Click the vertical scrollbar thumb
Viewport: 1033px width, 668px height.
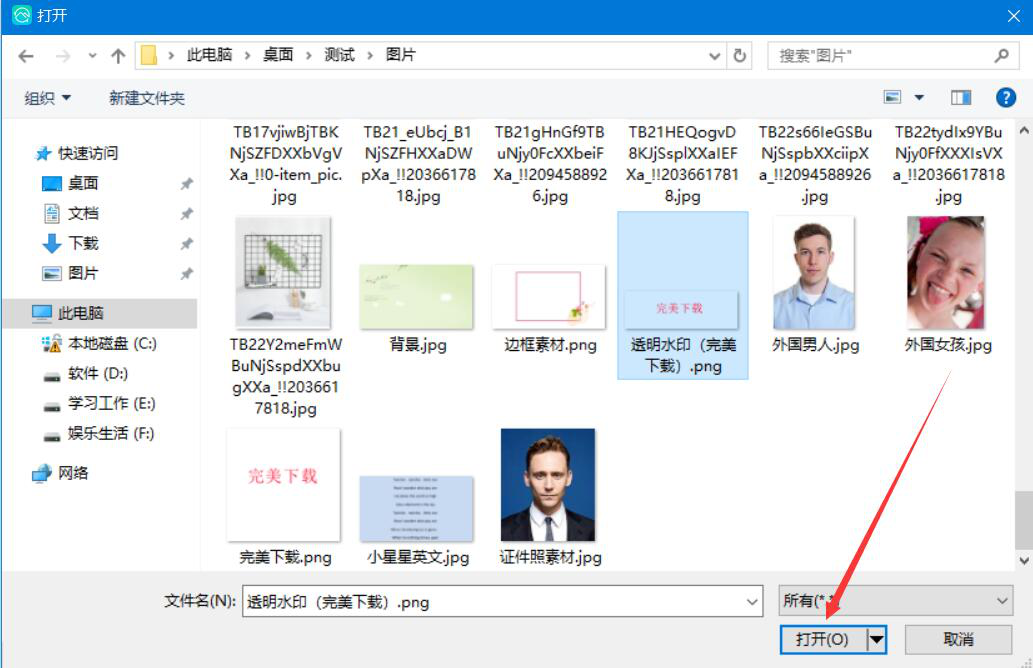point(1024,520)
